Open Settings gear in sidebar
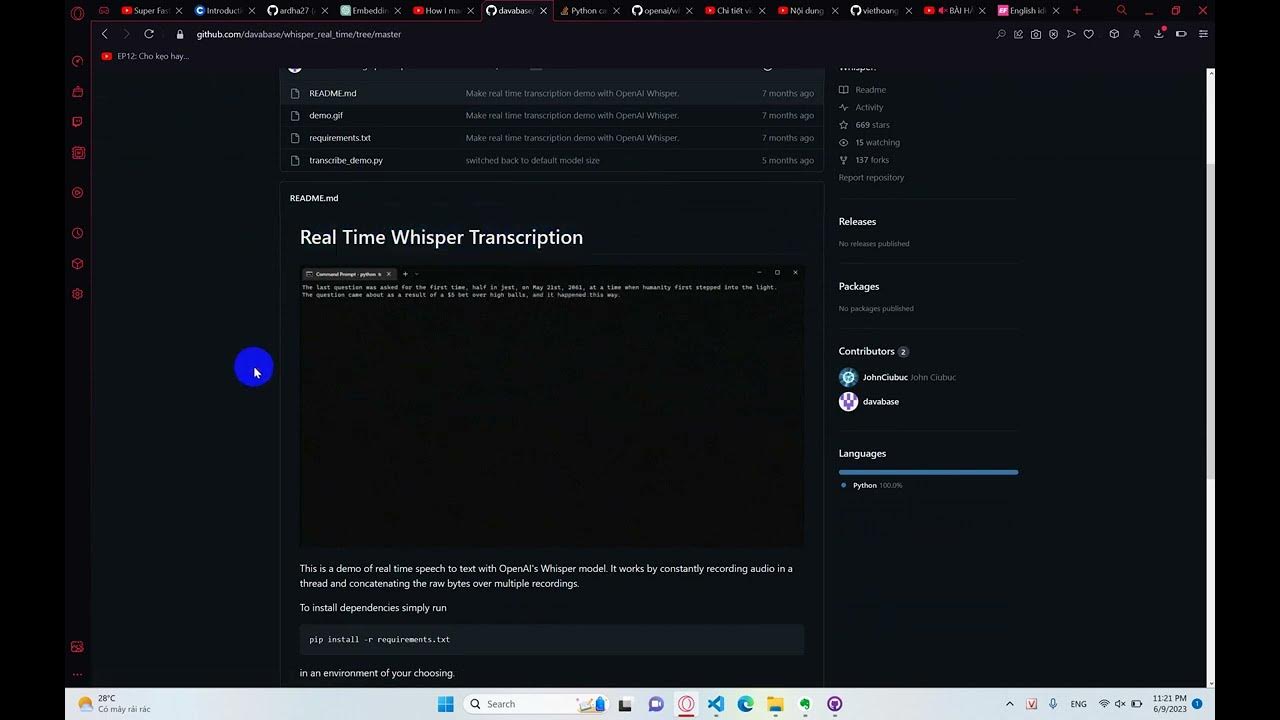This screenshot has width=1280, height=720. (78, 294)
